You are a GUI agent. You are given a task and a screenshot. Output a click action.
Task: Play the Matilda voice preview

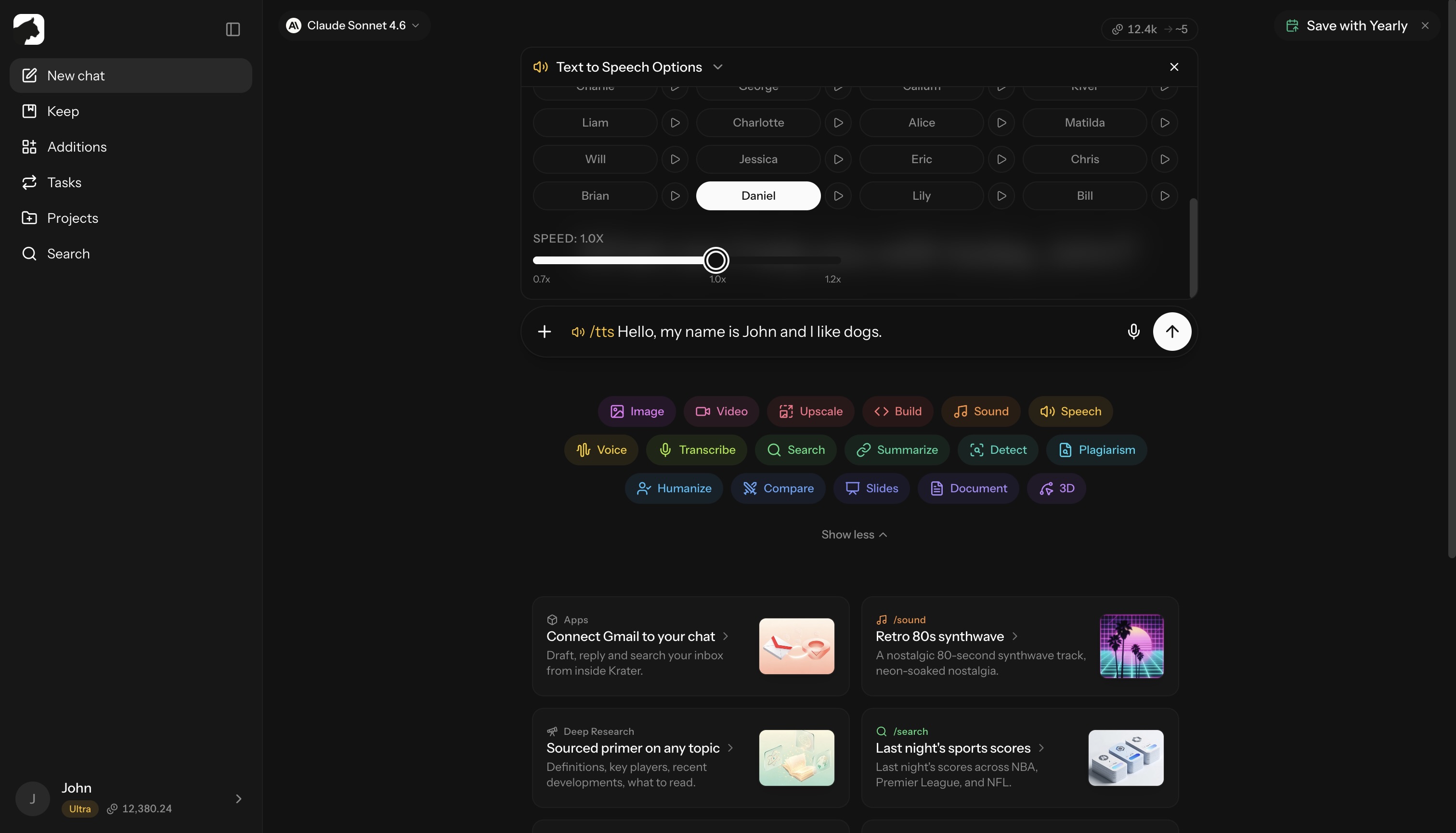(x=1164, y=122)
